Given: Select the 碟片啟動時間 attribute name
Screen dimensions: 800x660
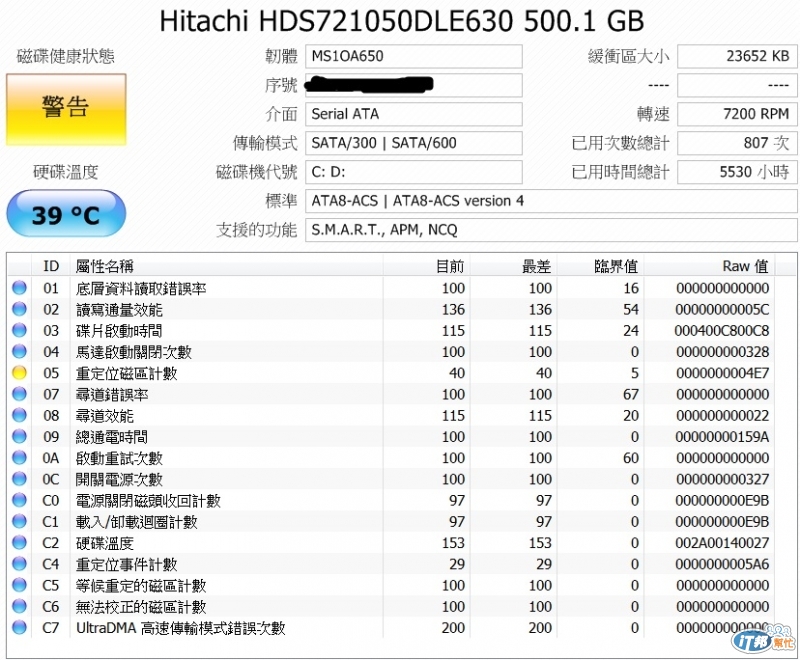Looking at the screenshot, I should (119, 331).
